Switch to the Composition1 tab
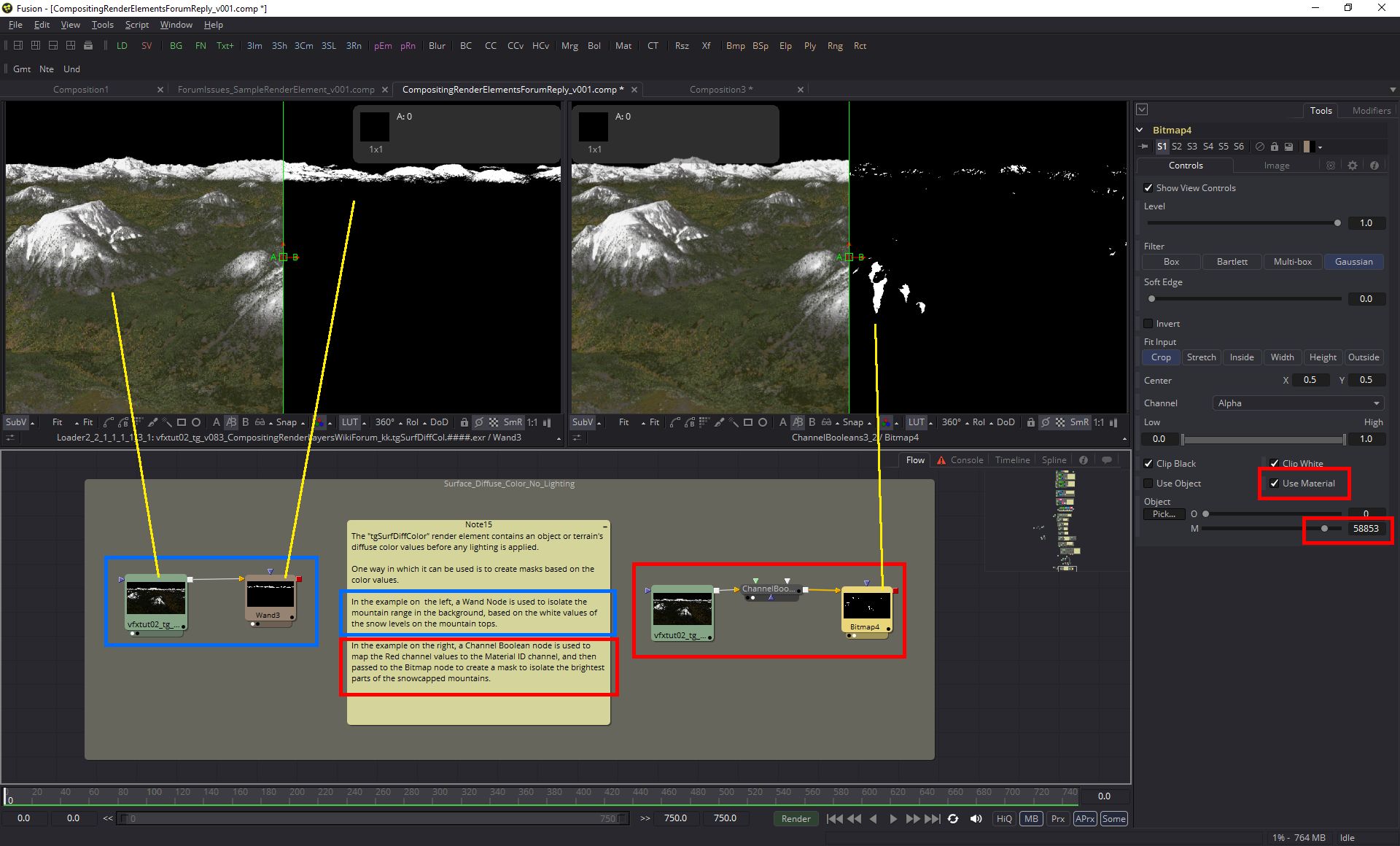Screen dimensions: 1400x846 click(81, 89)
